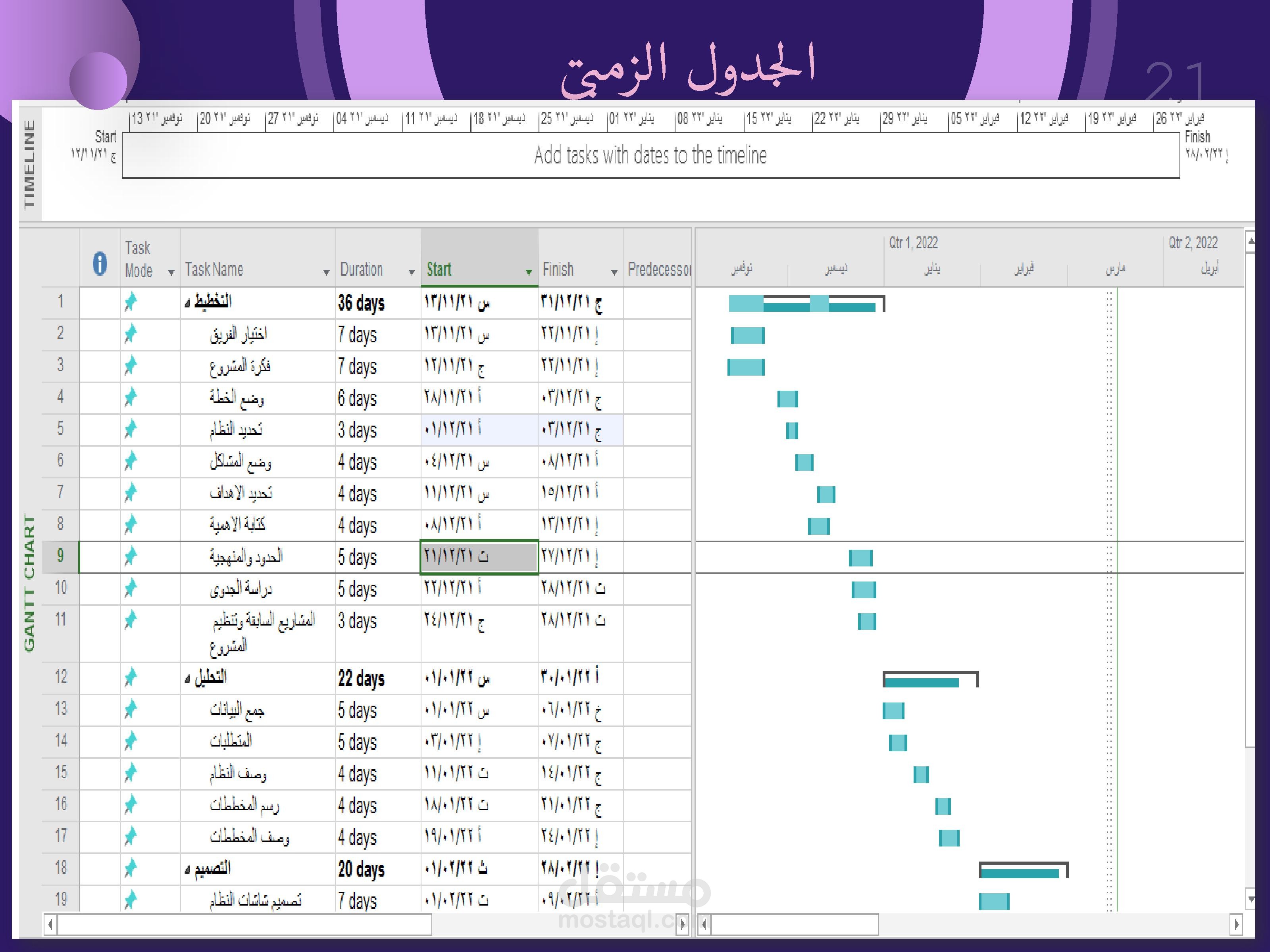Click the task mode pin icon in row 15

(131, 773)
